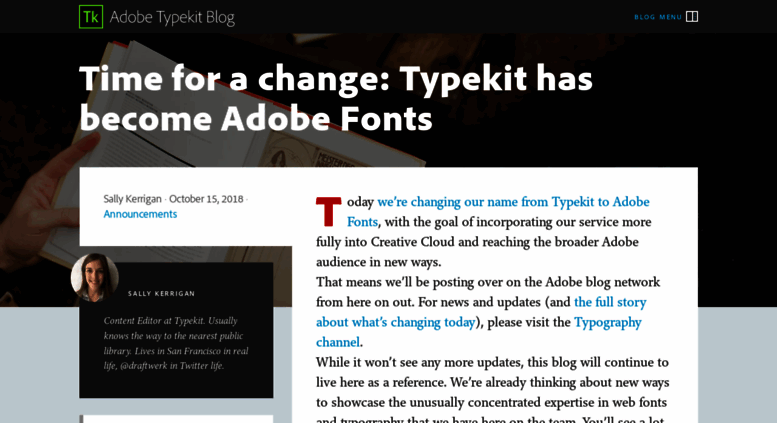Screen dimensions: 777x423
Task: Click the article headline 'Time for a change'
Action: [336, 98]
